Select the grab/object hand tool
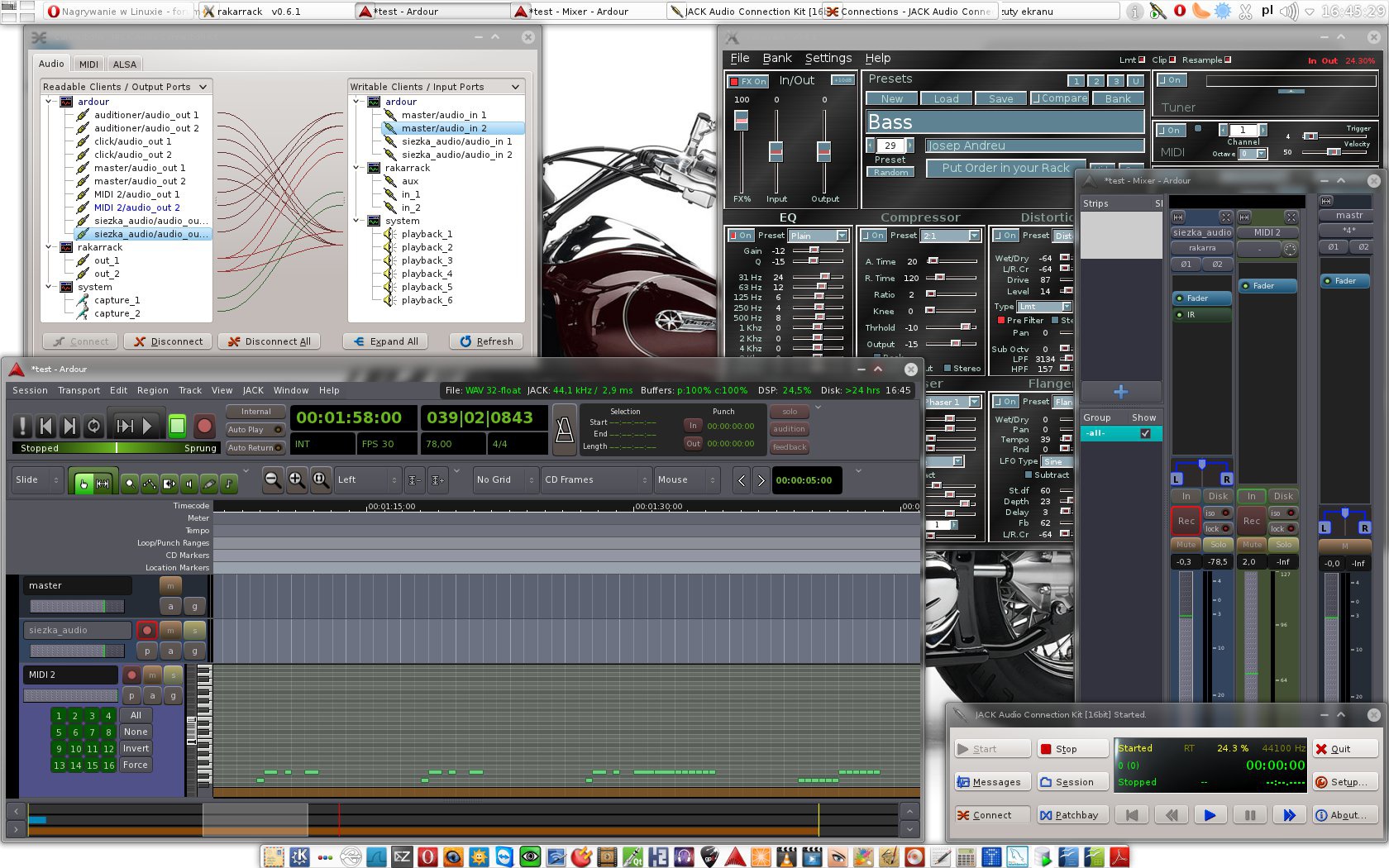 84,484
